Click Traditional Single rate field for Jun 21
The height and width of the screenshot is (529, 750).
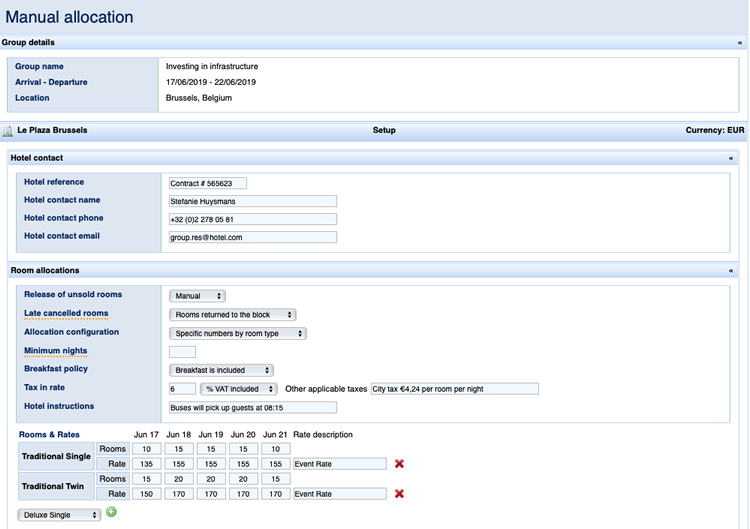[276, 464]
